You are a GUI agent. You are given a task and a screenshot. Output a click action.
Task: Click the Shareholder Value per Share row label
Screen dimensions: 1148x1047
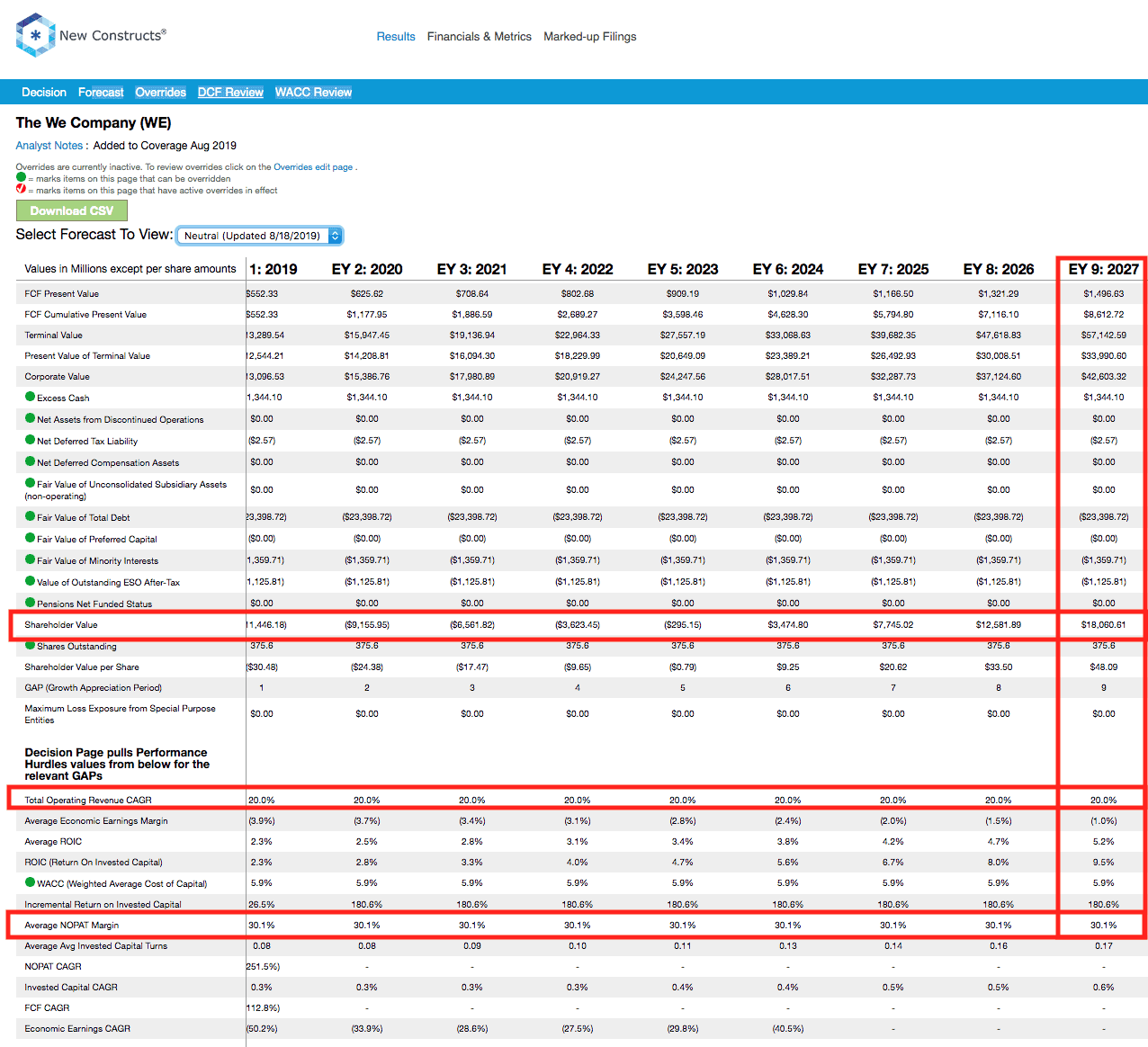[x=82, y=667]
